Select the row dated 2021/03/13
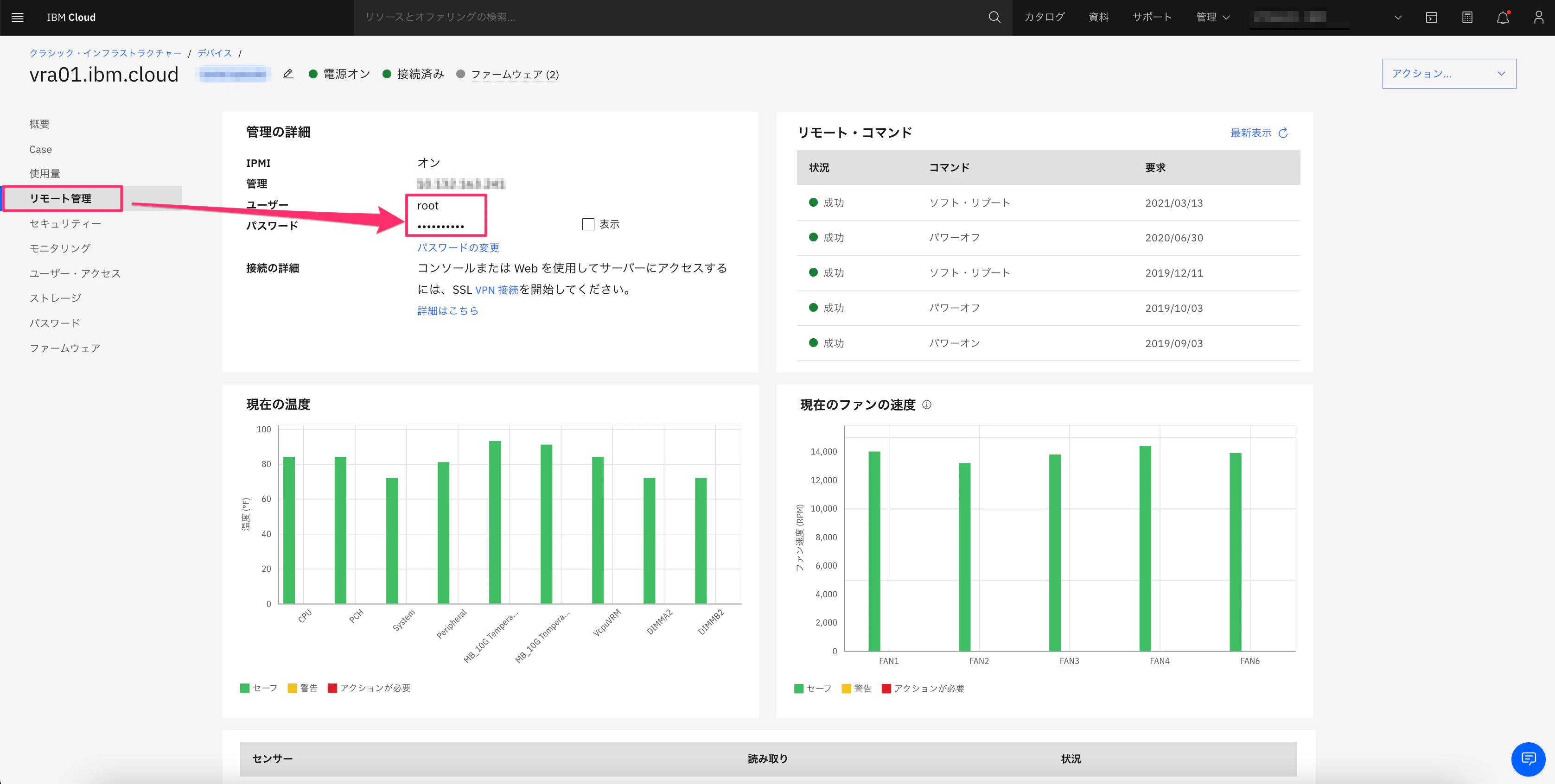Image resolution: width=1555 pixels, height=784 pixels. (x=1048, y=202)
